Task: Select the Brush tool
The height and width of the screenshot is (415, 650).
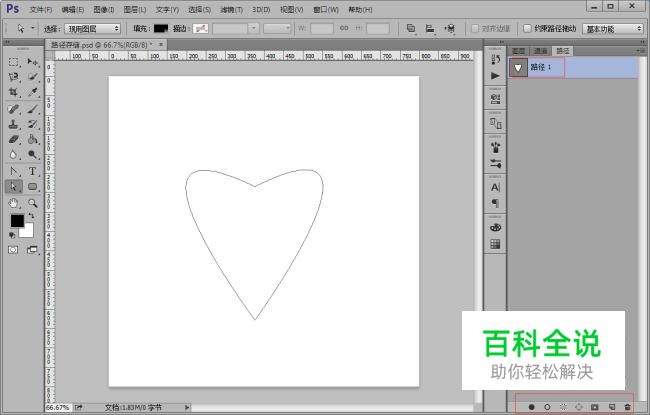Action: tap(32, 109)
